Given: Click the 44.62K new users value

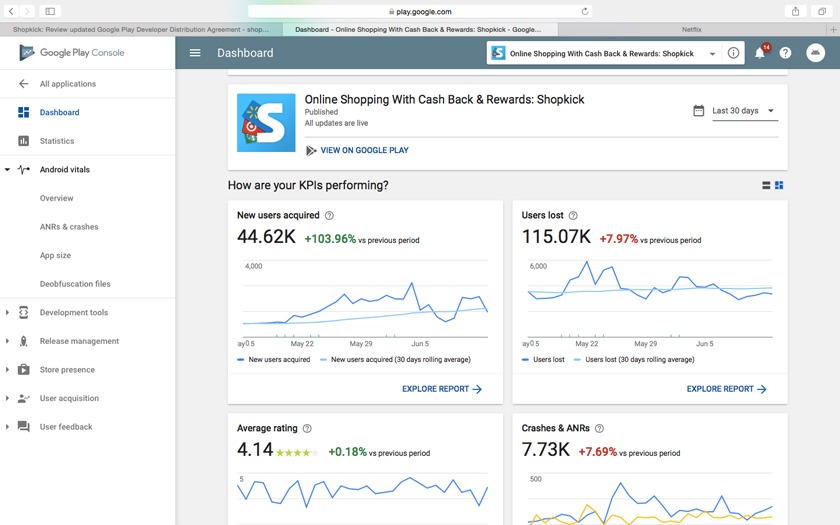Looking at the screenshot, I should 266,237.
